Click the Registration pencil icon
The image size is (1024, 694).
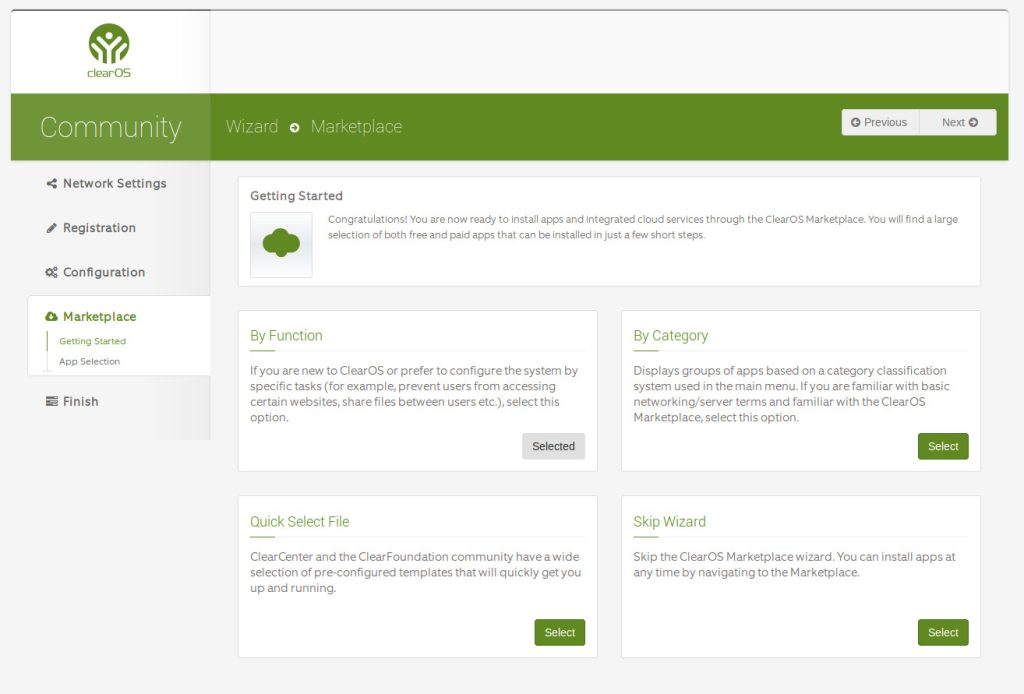52,228
